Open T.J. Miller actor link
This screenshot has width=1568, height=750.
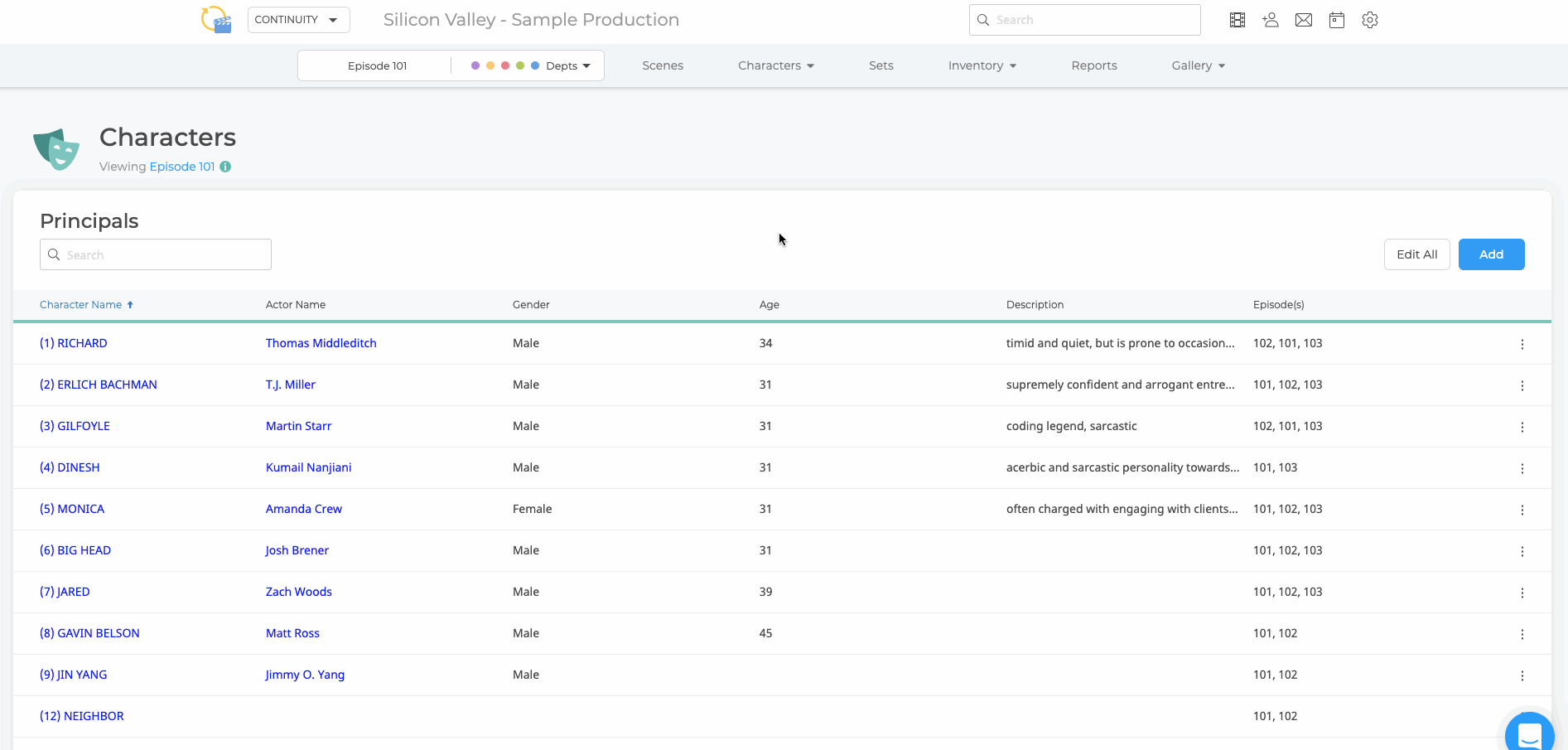[291, 385]
